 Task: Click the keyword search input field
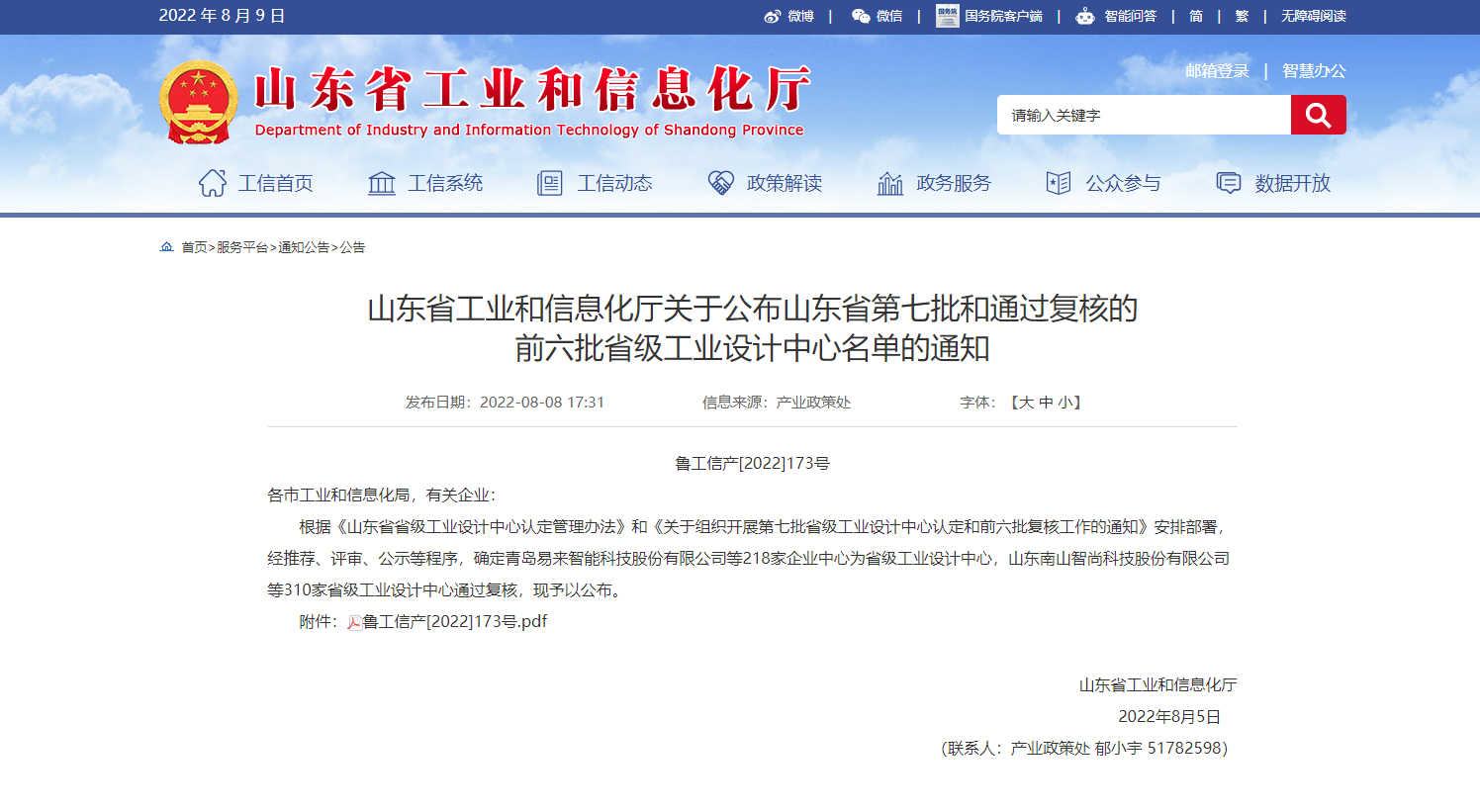(x=1144, y=115)
